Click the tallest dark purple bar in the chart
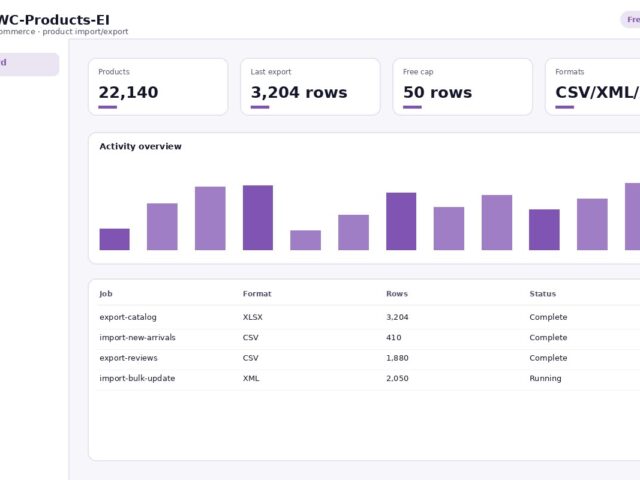 click(x=258, y=218)
